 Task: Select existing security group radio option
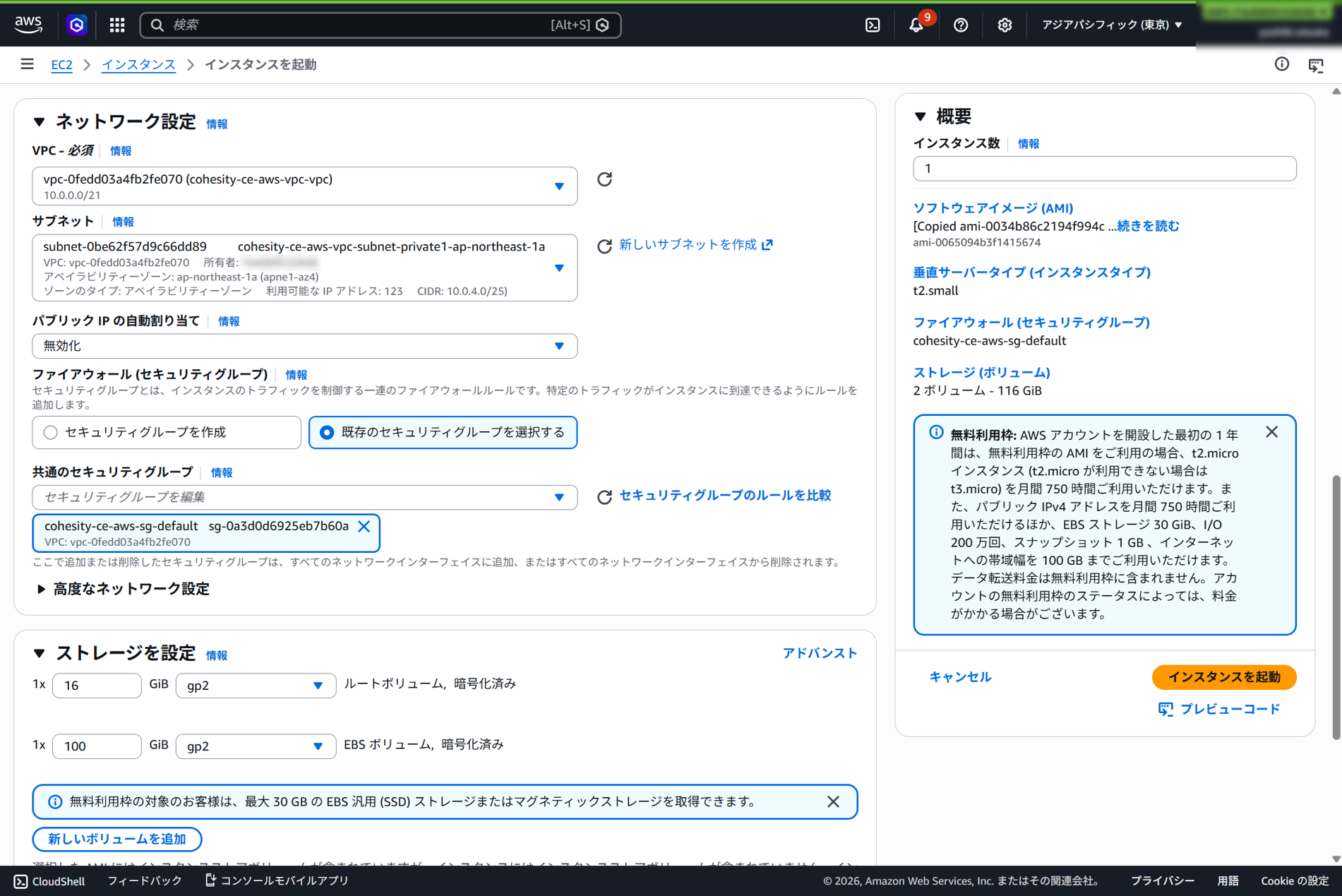443,432
